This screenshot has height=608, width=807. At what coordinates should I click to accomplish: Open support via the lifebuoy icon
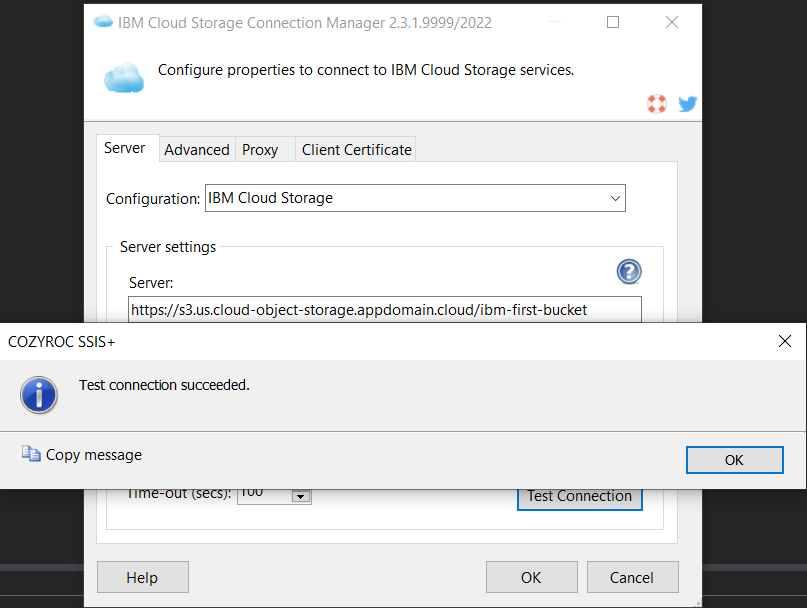point(657,103)
